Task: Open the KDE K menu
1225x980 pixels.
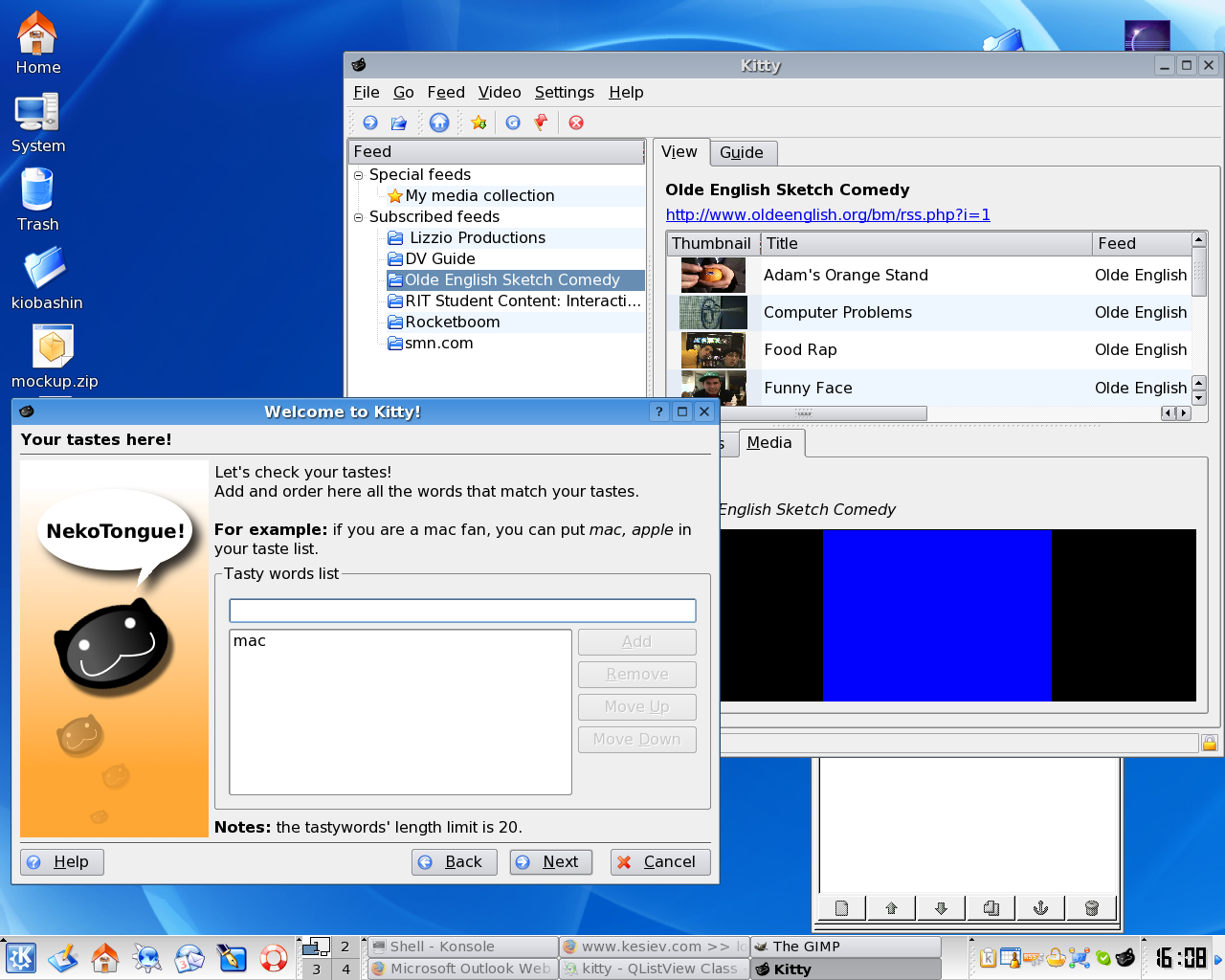Action: pyautogui.click(x=20, y=958)
